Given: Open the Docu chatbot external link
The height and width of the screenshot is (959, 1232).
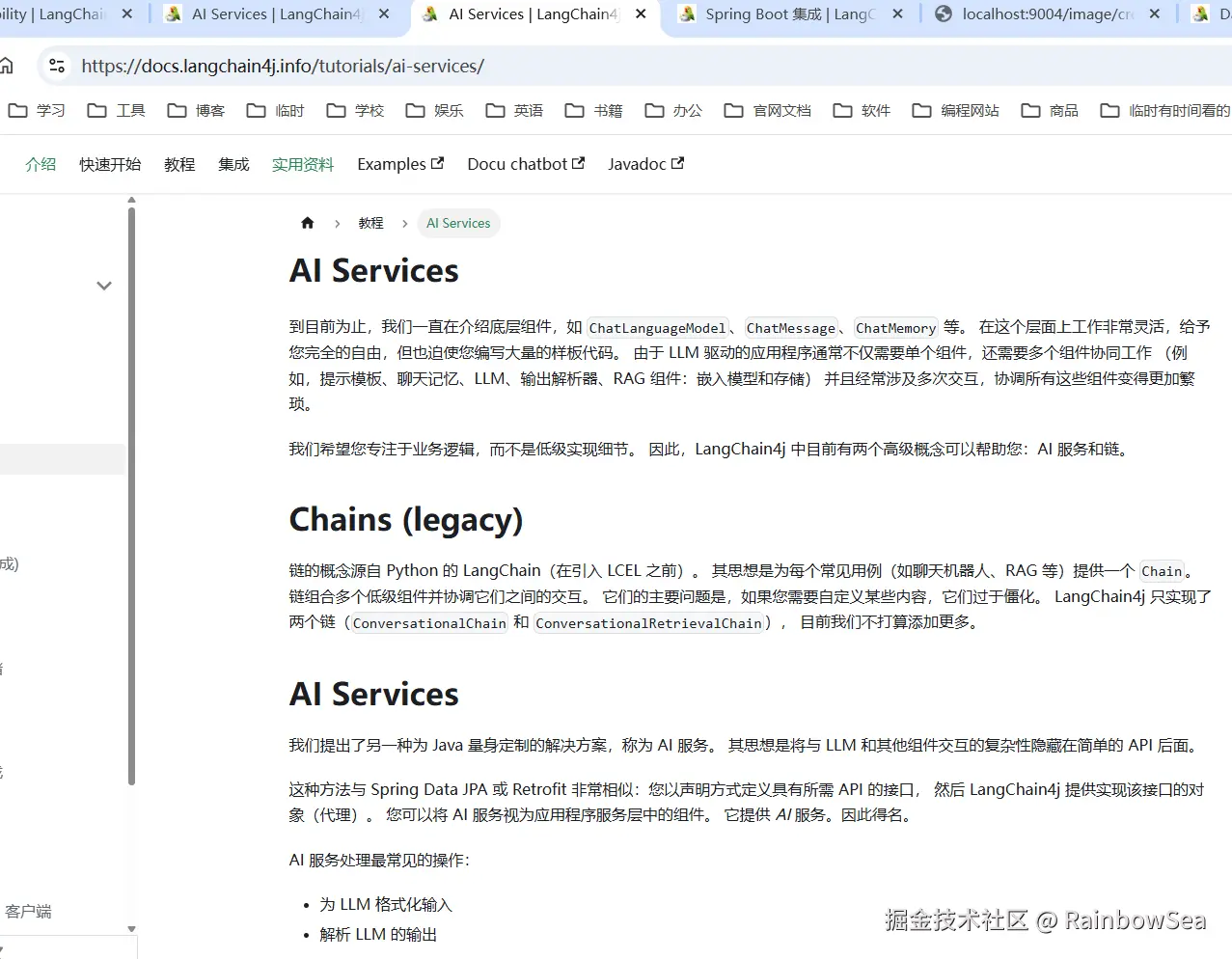Looking at the screenshot, I should point(526,164).
